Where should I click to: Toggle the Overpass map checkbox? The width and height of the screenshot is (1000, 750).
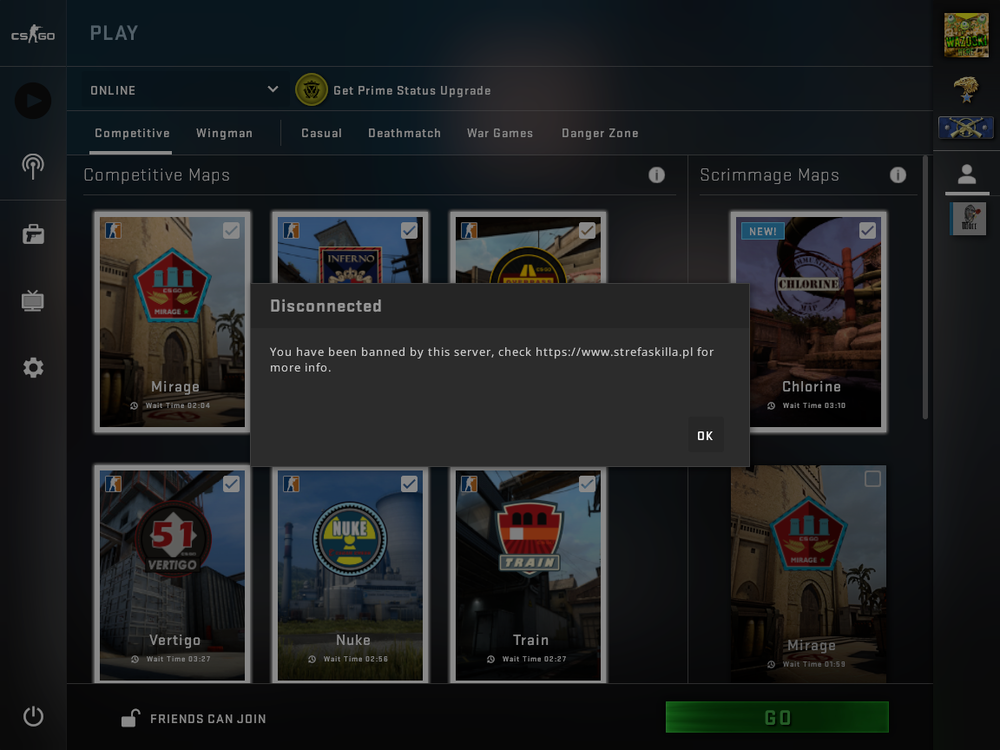pyautogui.click(x=587, y=230)
